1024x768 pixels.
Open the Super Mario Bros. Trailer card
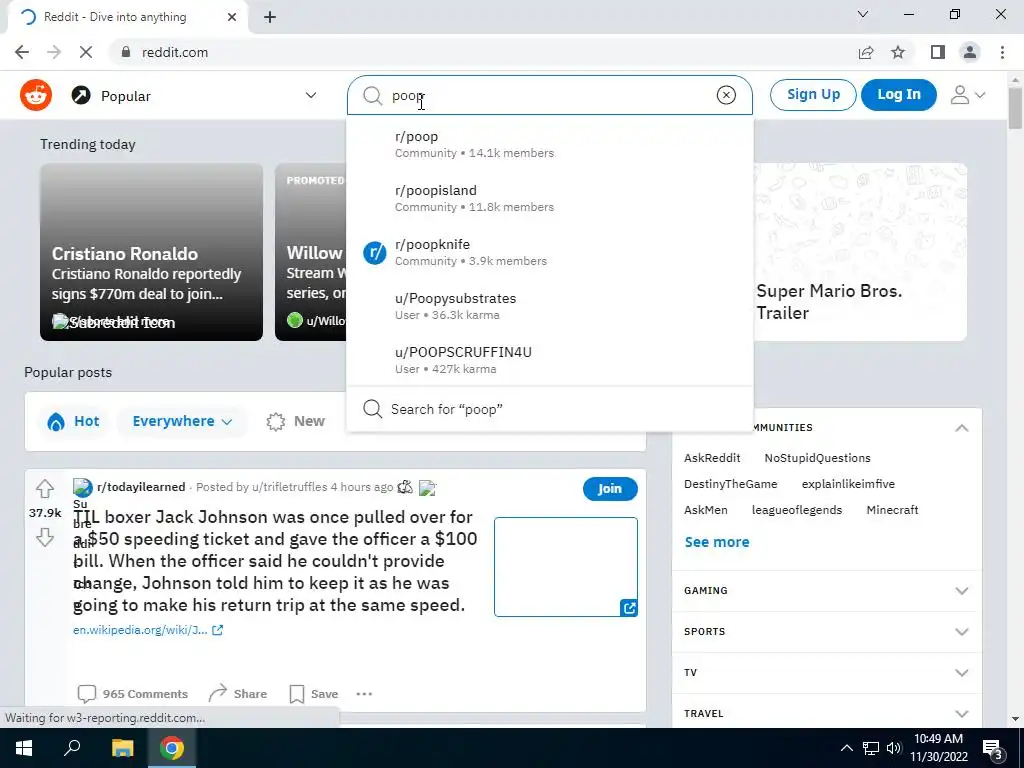point(859,252)
